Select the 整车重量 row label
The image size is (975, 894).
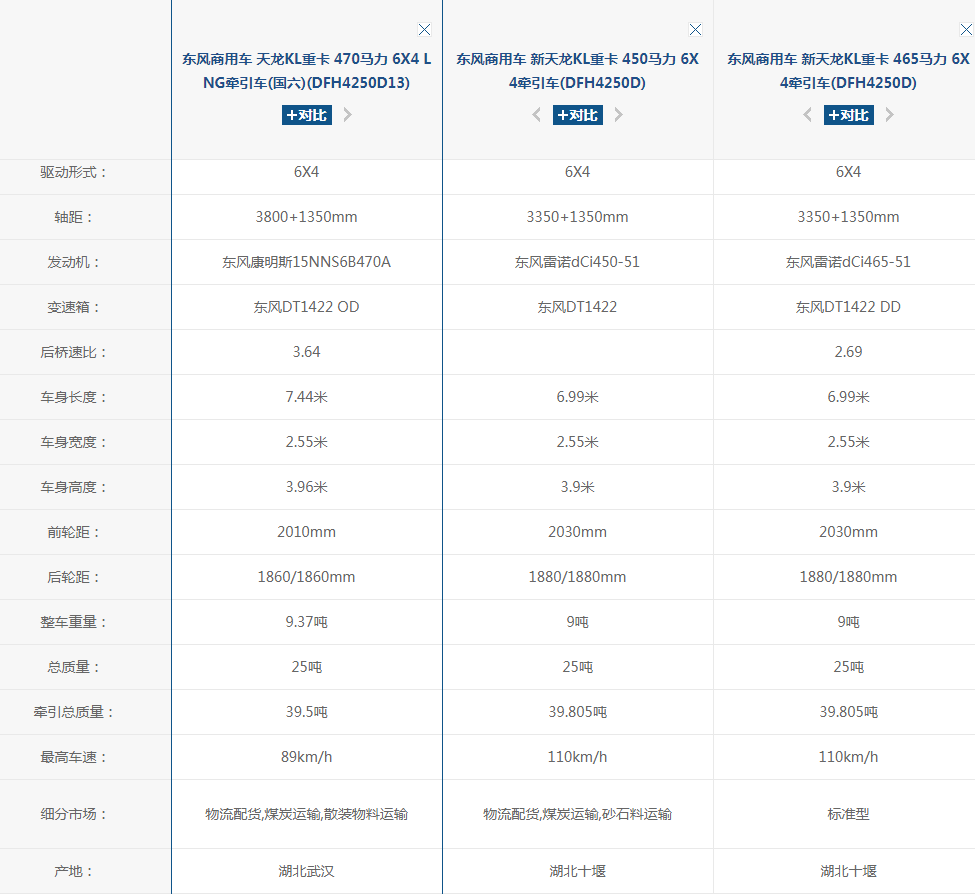tap(73, 622)
